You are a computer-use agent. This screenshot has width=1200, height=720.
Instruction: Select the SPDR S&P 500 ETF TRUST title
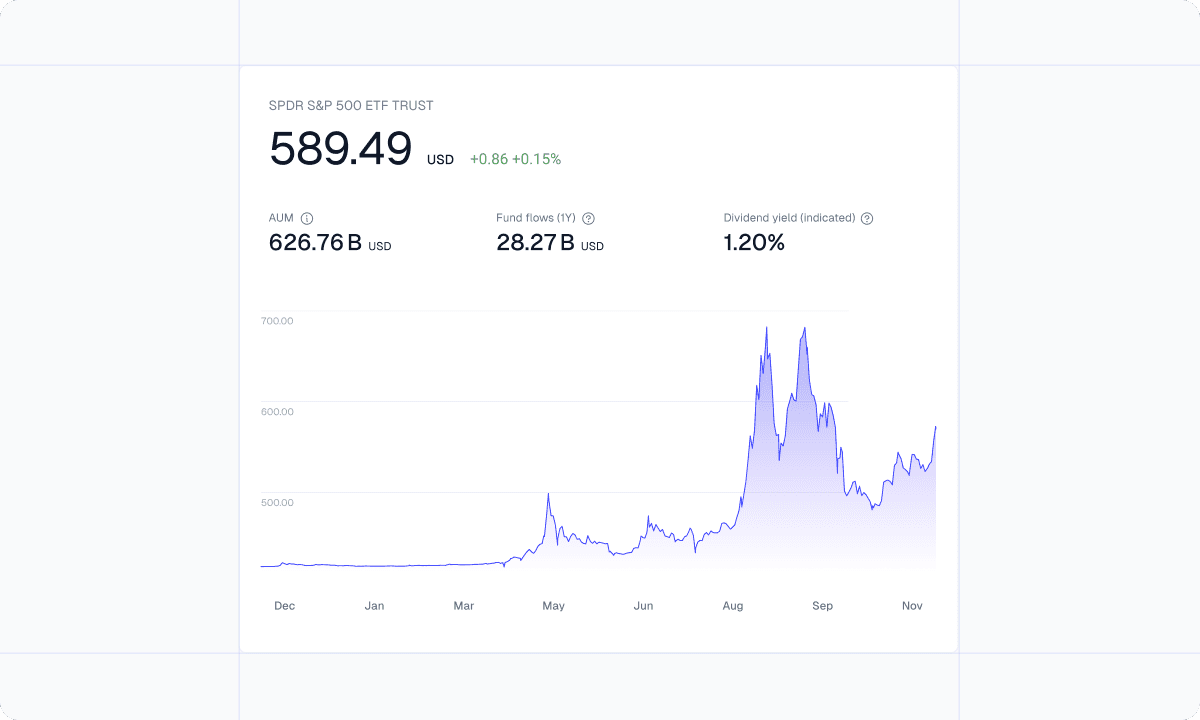351,106
